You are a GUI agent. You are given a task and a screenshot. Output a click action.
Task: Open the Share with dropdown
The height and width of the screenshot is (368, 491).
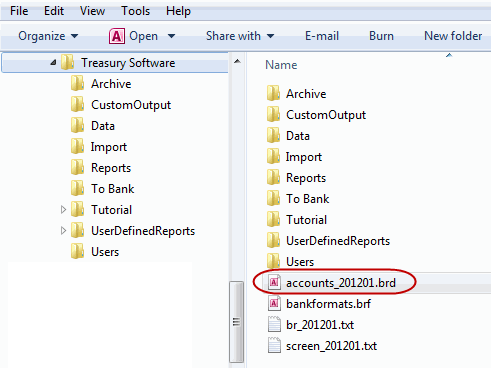tap(240, 36)
